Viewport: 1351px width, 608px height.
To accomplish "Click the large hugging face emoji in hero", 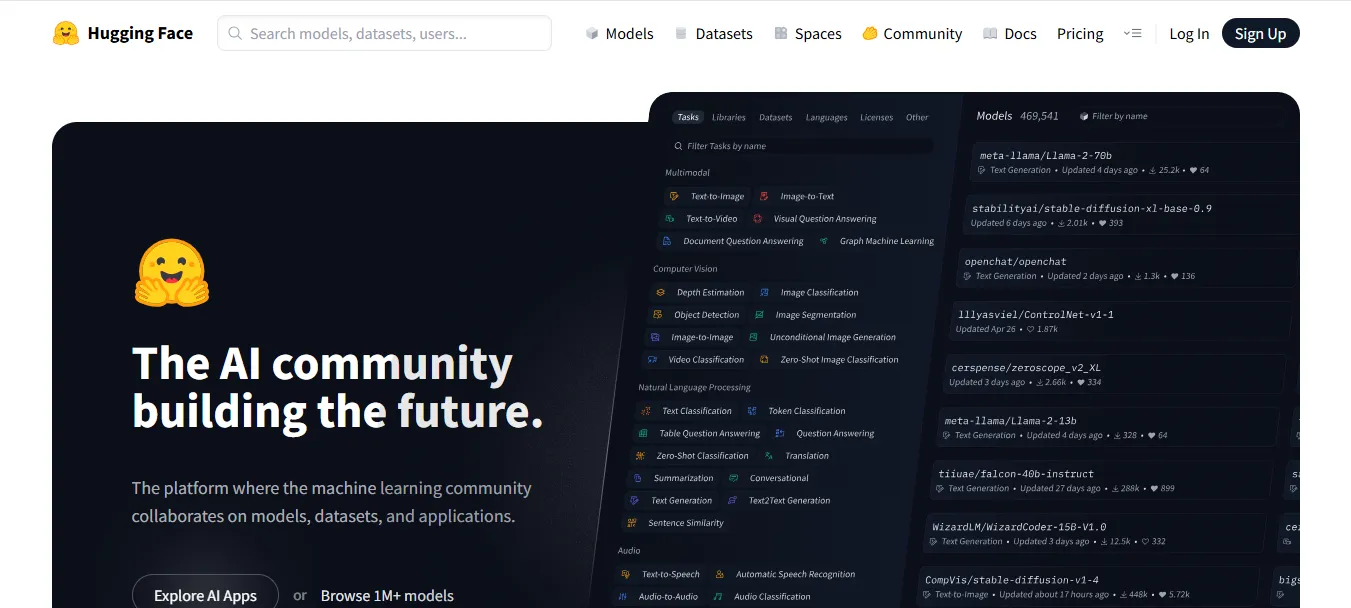I will 171,272.
